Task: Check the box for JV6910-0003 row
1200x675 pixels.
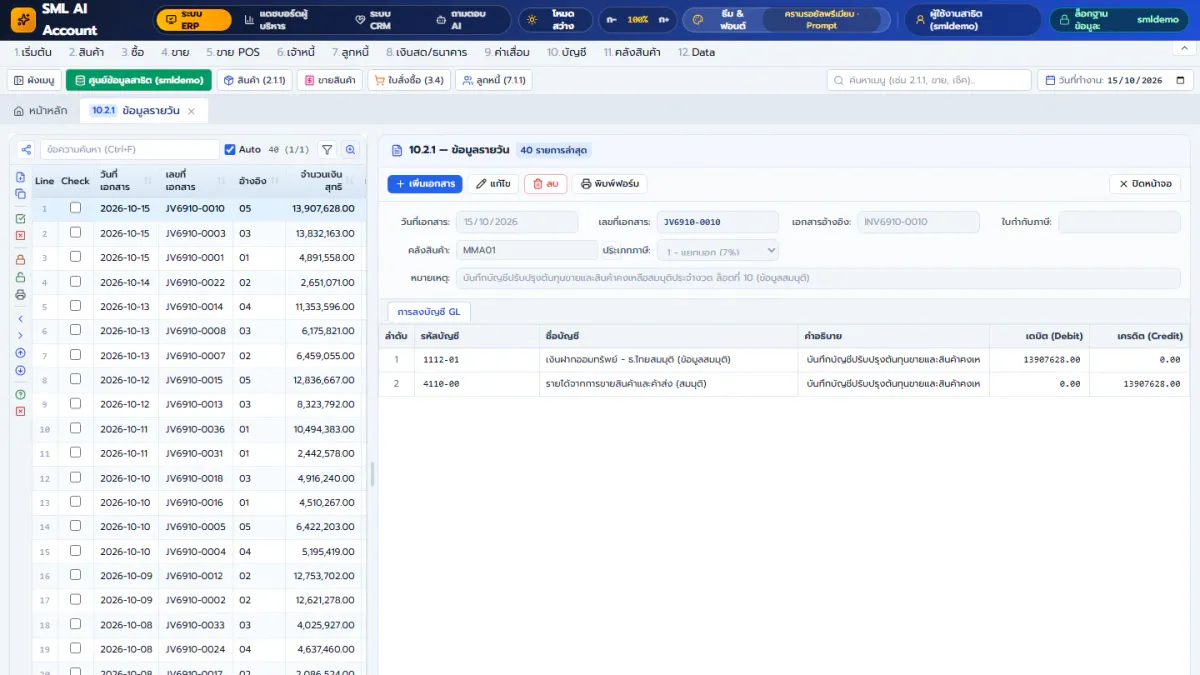Action: pyautogui.click(x=75, y=233)
